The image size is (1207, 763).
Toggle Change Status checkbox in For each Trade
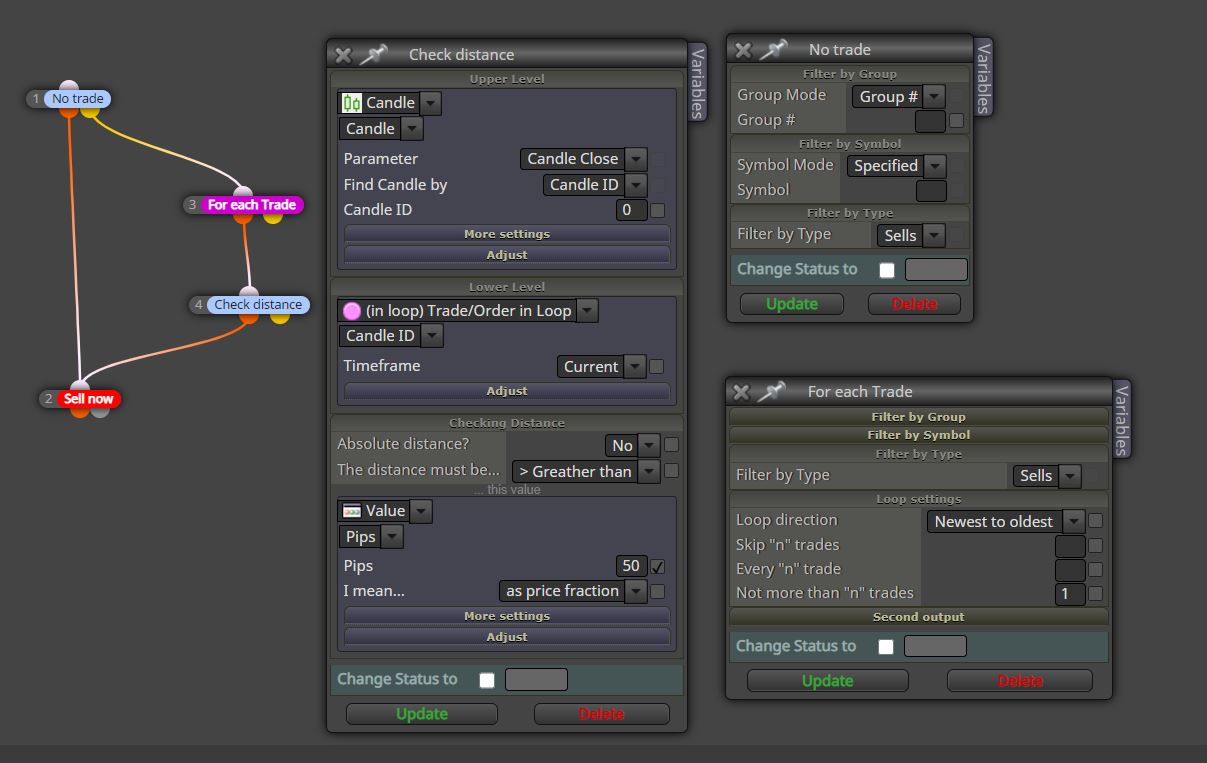(x=886, y=647)
